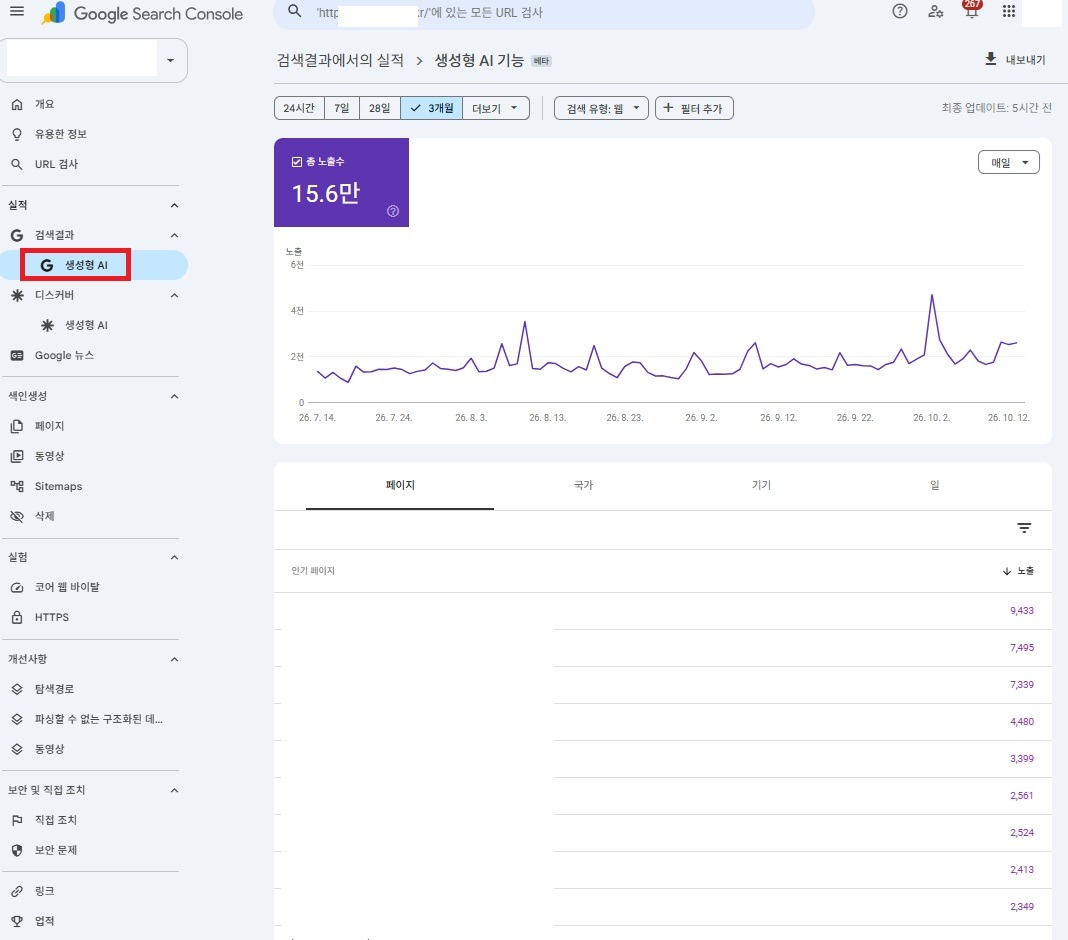
Task: Open the 검색 유형: 웹 dropdown
Action: [x=601, y=108]
